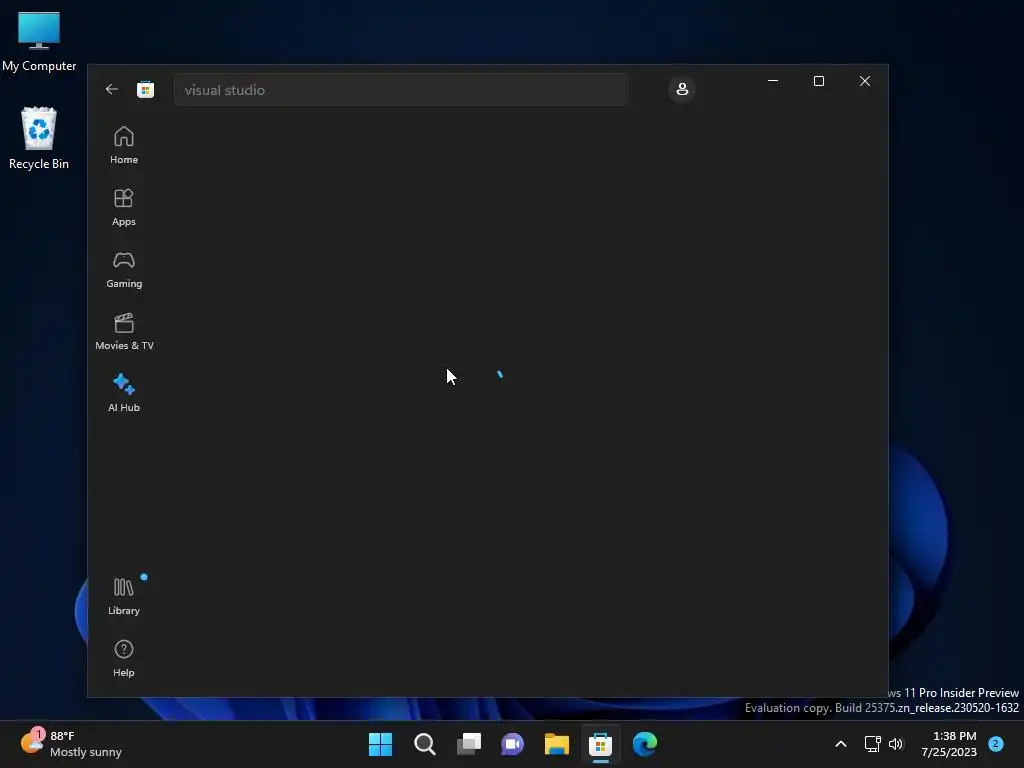Minimize the Microsoft Store window
Screen dimensions: 1024x768
pos(773,81)
